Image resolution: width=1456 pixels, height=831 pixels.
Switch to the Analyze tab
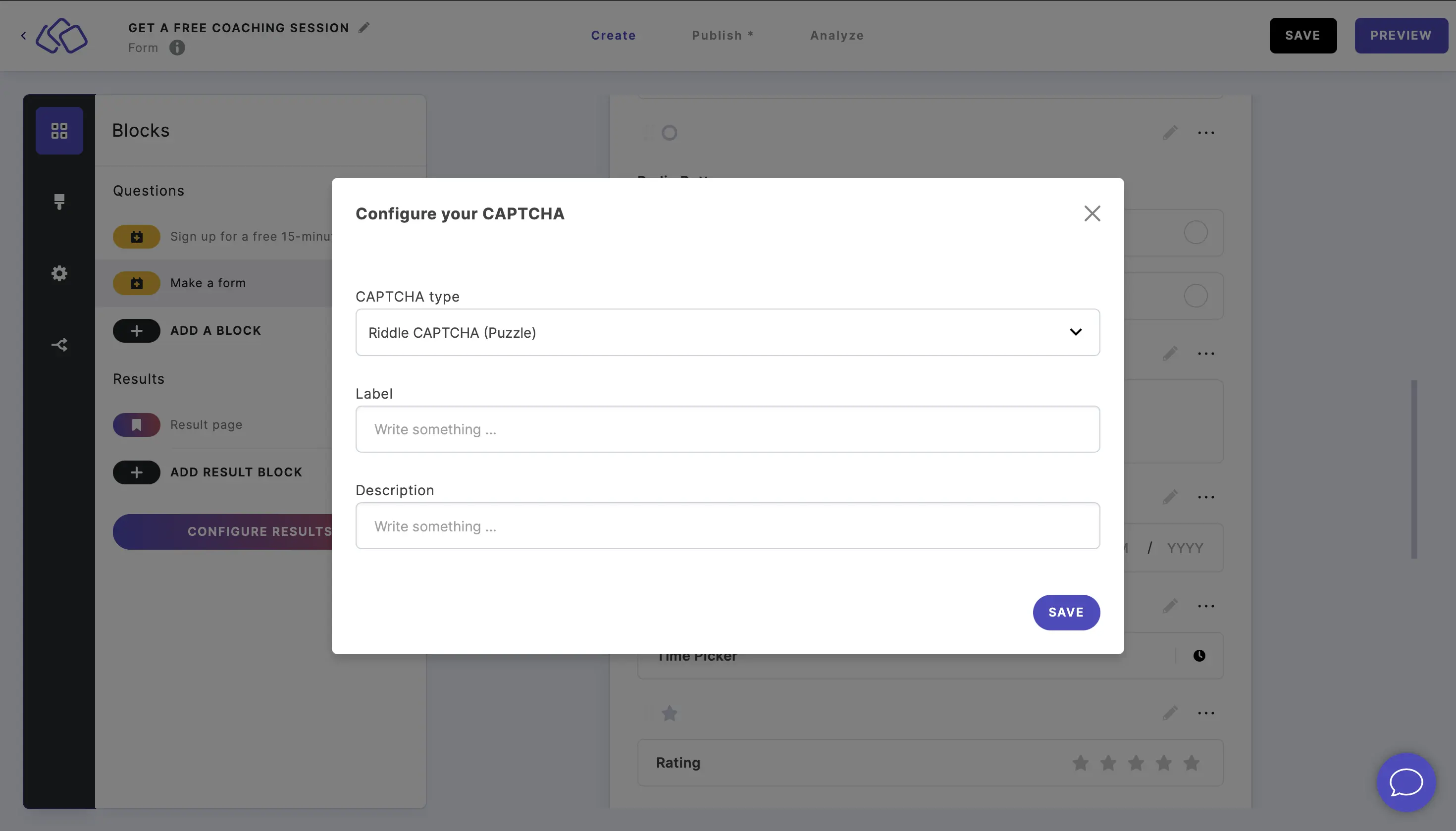click(837, 35)
